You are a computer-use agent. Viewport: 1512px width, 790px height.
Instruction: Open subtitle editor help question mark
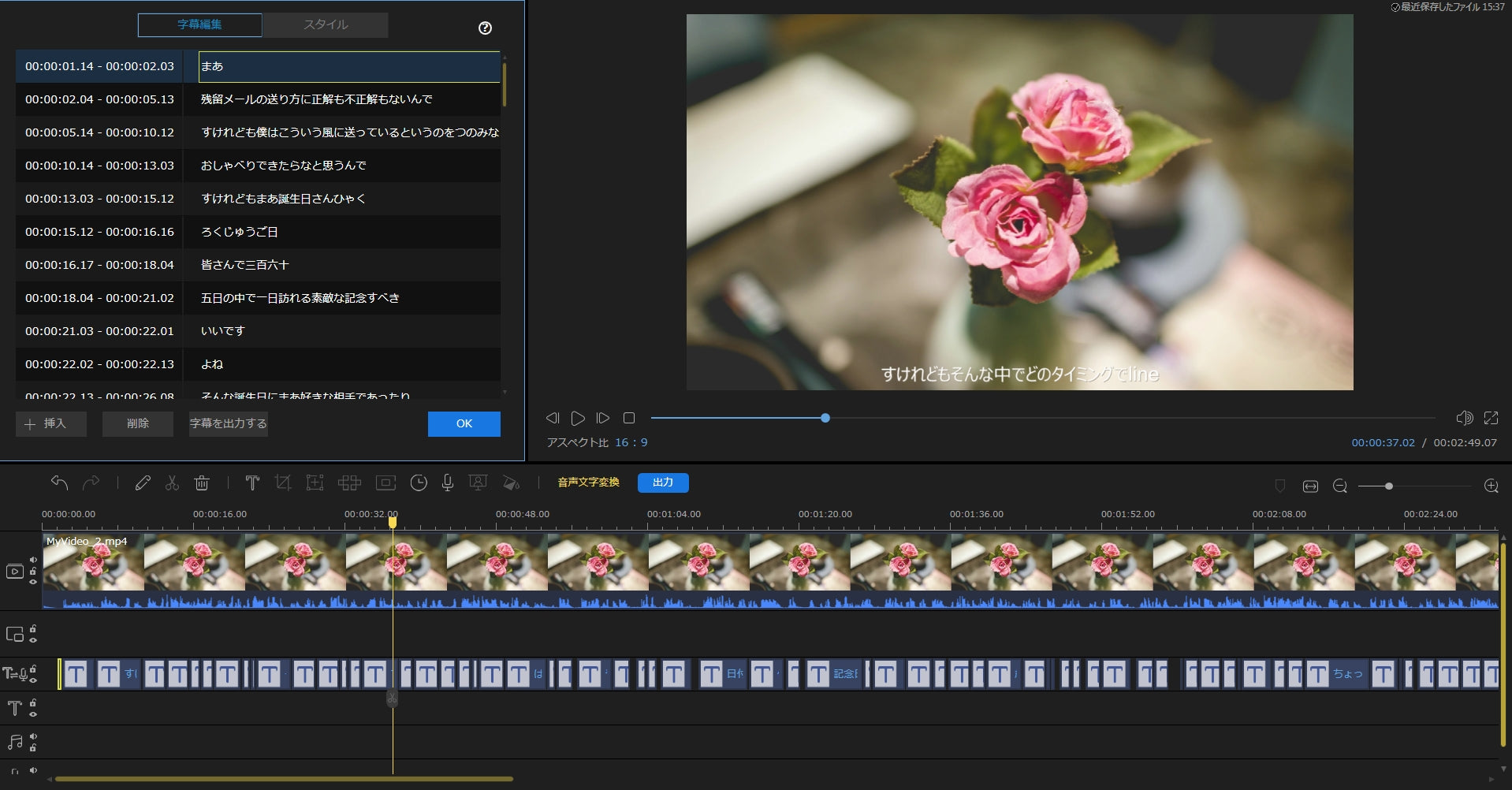[x=485, y=28]
